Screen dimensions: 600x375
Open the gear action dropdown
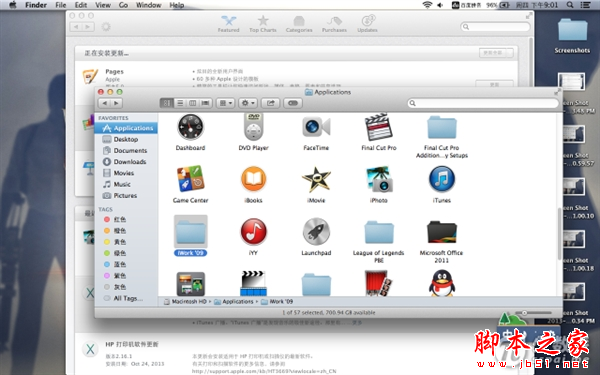[248, 103]
